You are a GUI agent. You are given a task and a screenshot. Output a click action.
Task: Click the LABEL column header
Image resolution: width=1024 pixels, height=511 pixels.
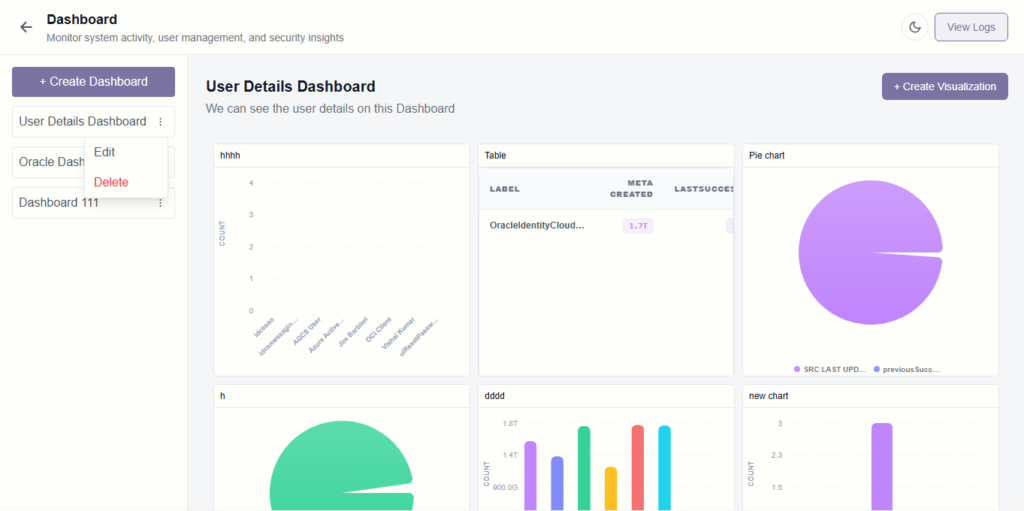click(504, 189)
